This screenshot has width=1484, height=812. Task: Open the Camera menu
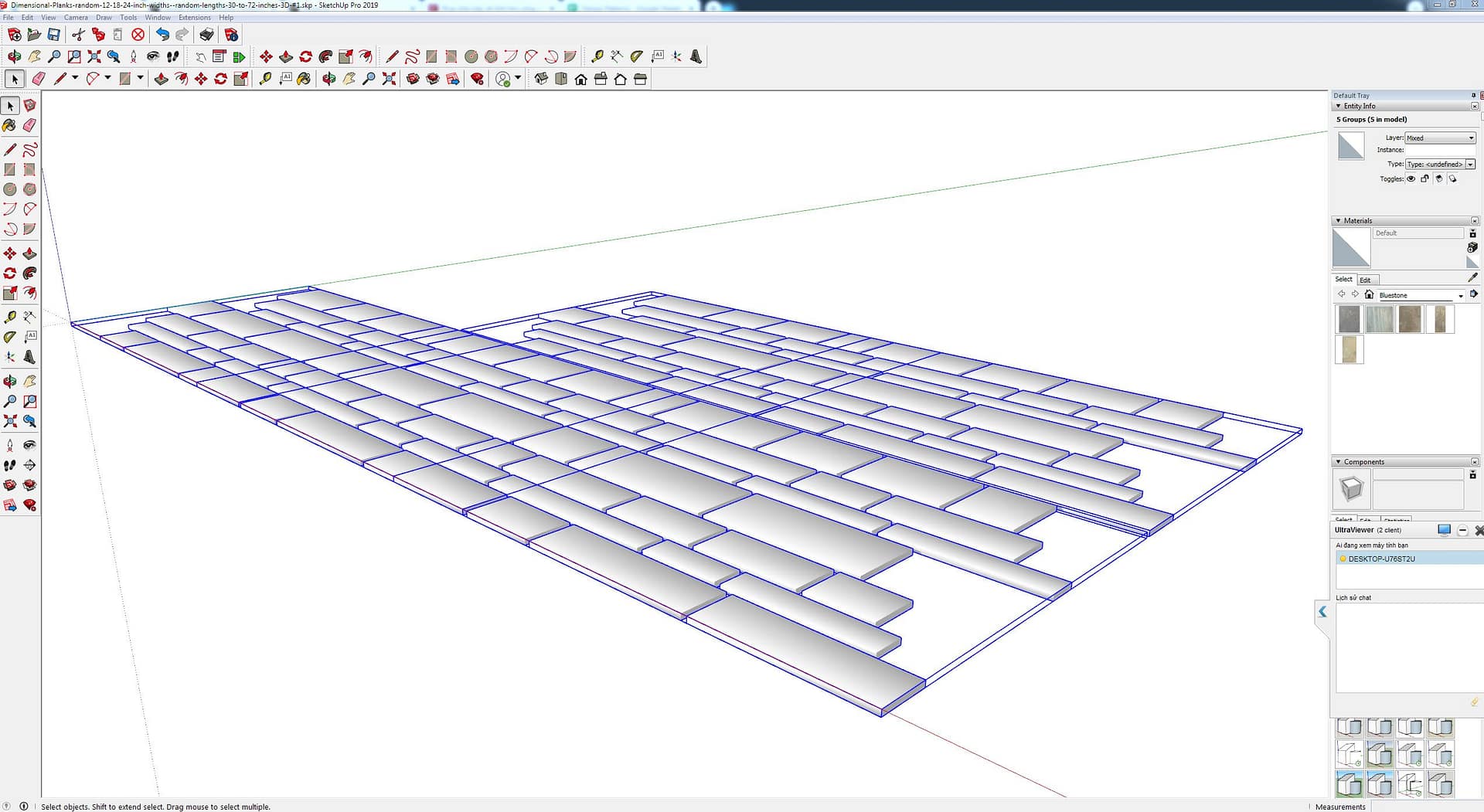point(76,17)
